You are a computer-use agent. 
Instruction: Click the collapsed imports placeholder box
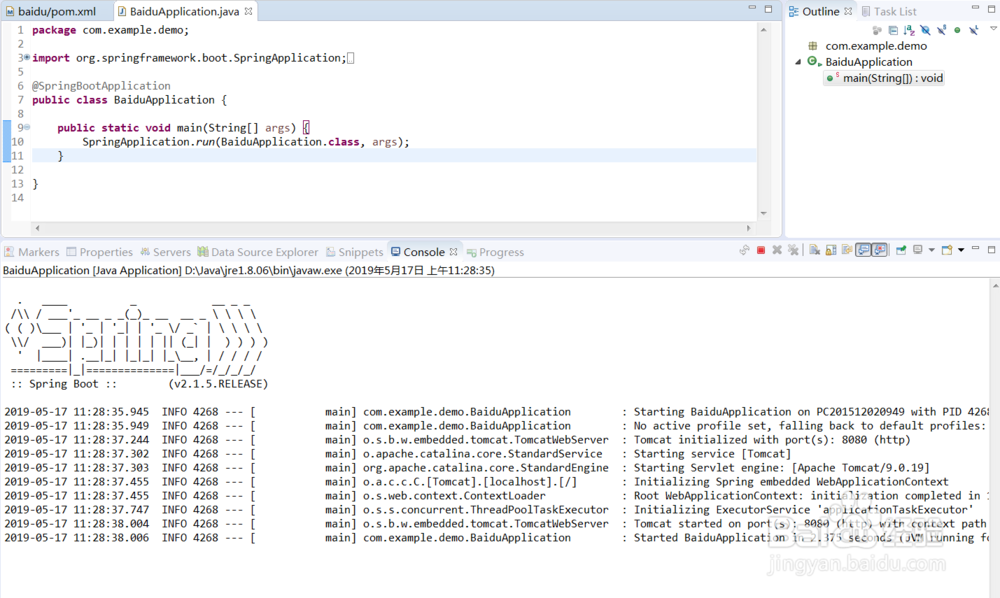click(350, 58)
